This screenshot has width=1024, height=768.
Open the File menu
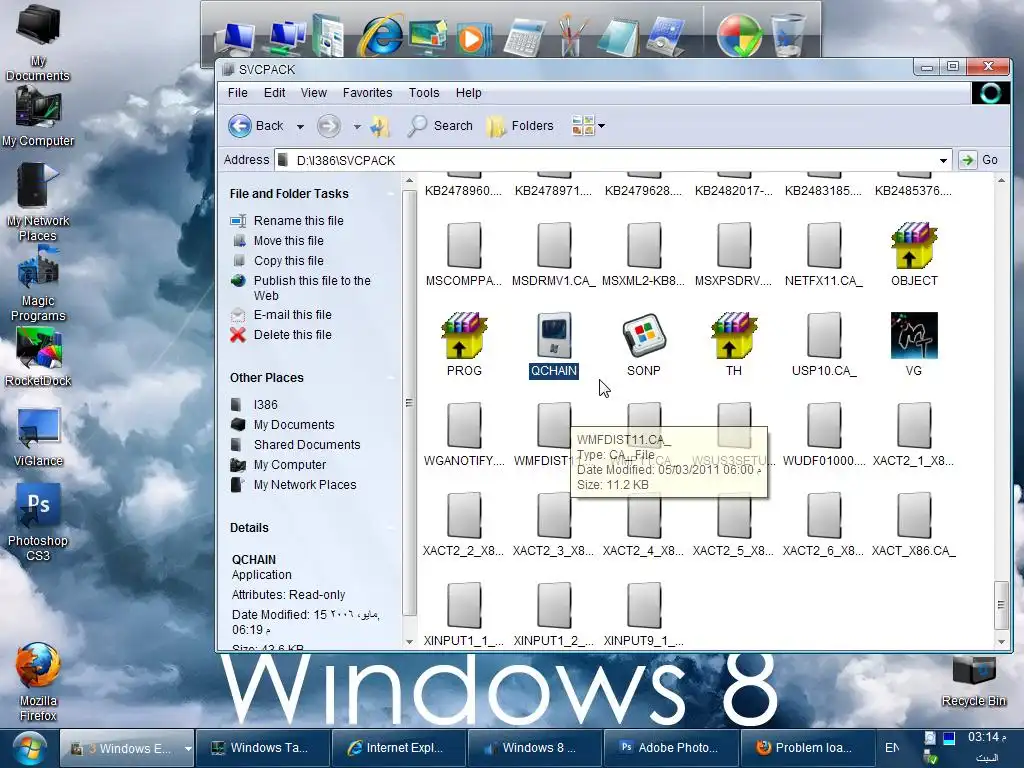click(238, 93)
